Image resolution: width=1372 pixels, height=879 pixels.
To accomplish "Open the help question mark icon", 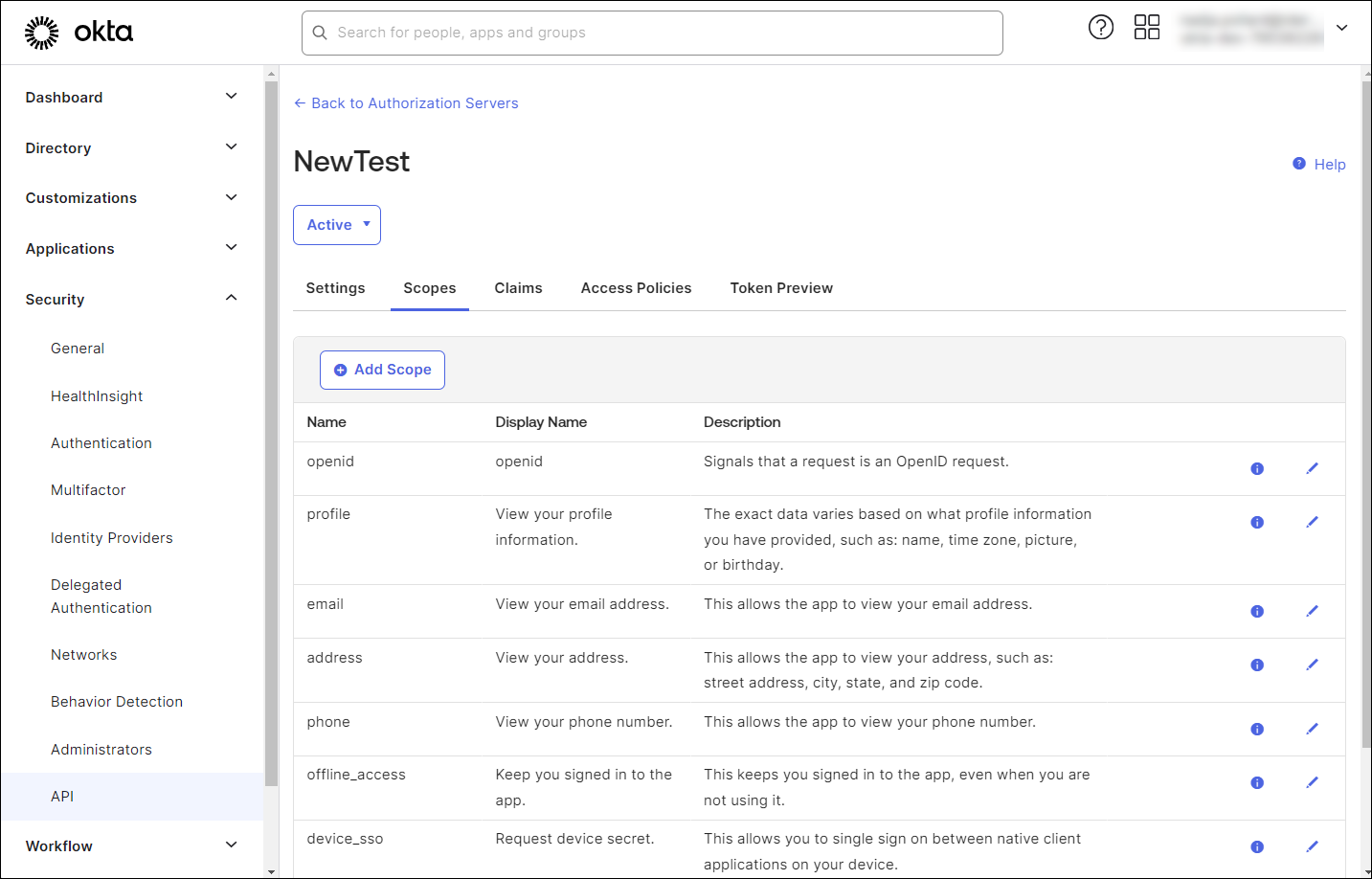I will click(1101, 27).
